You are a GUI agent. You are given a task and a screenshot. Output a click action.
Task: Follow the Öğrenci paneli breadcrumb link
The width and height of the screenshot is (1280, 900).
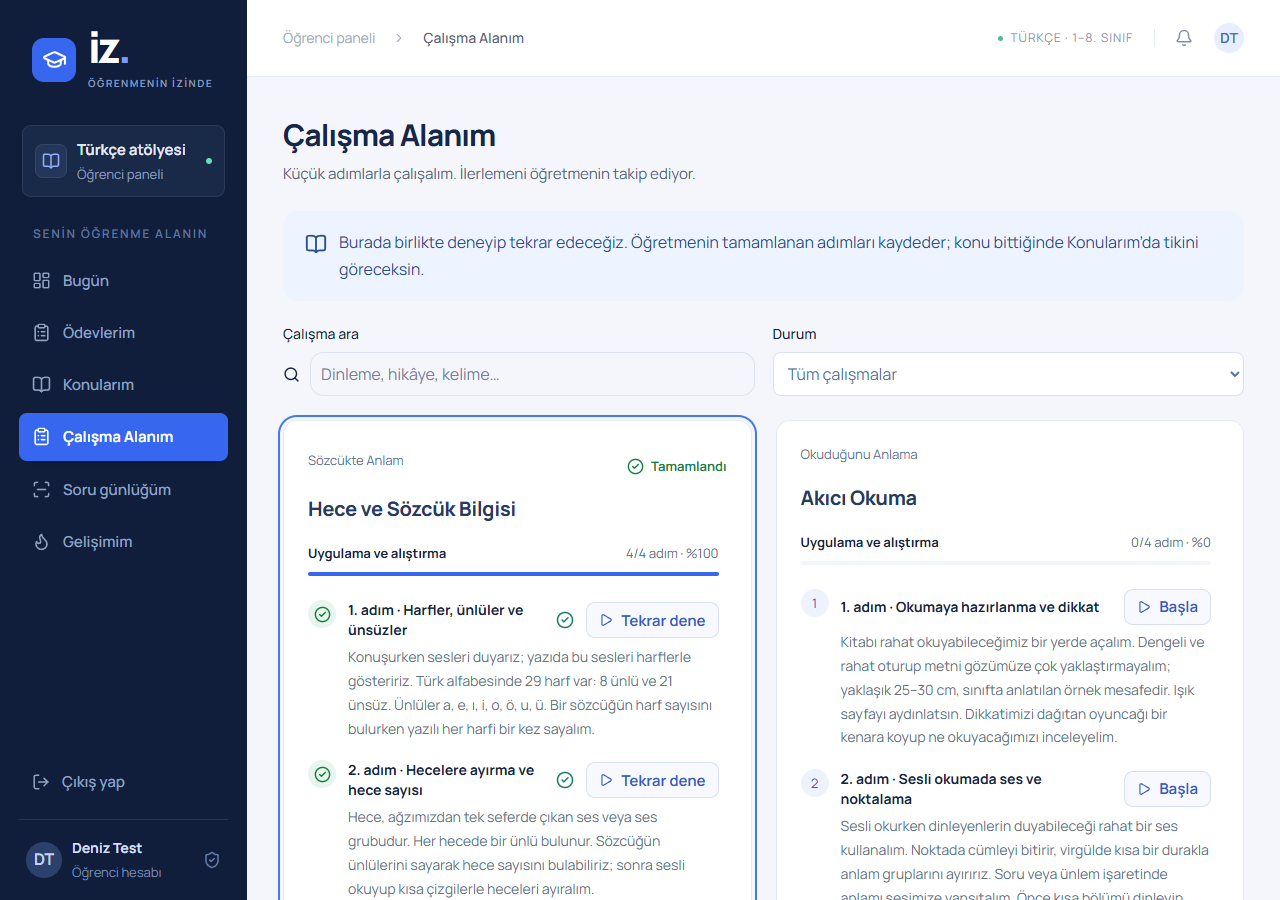pyautogui.click(x=329, y=38)
